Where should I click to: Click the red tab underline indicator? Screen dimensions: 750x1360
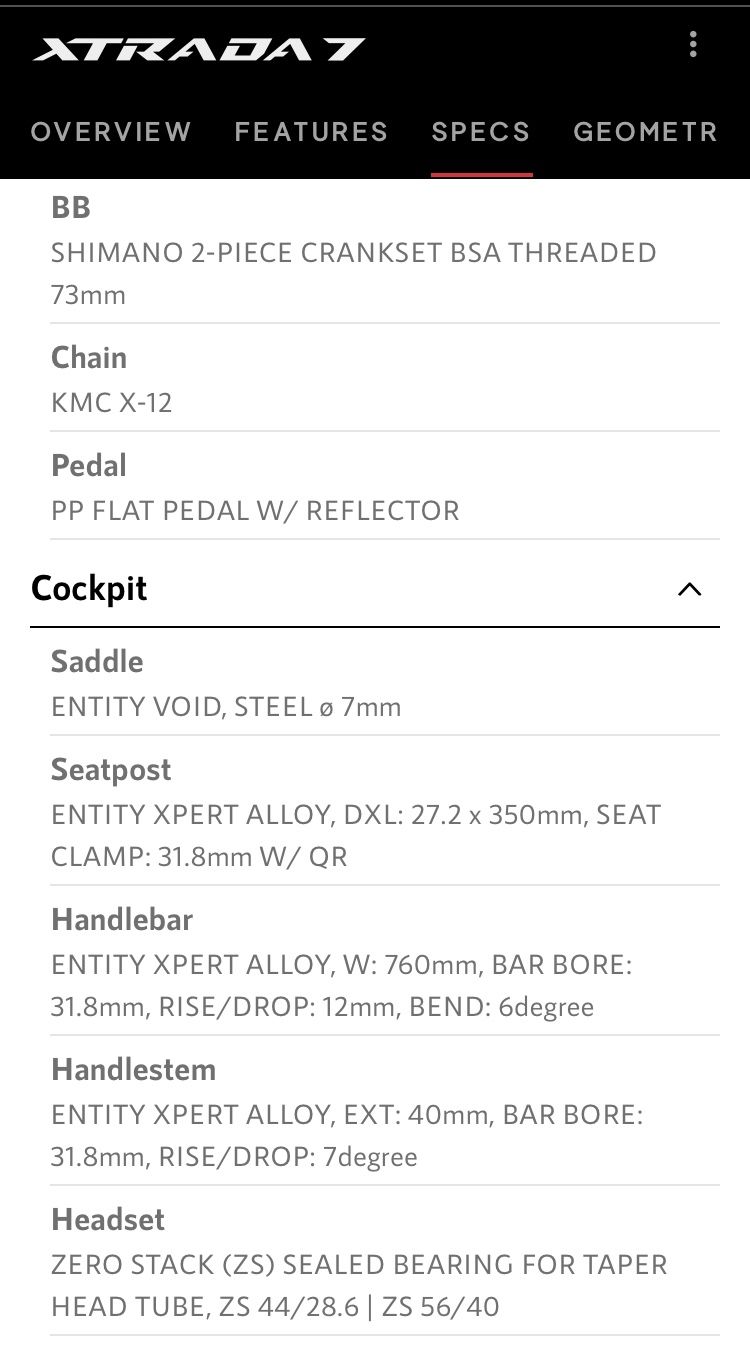481,170
